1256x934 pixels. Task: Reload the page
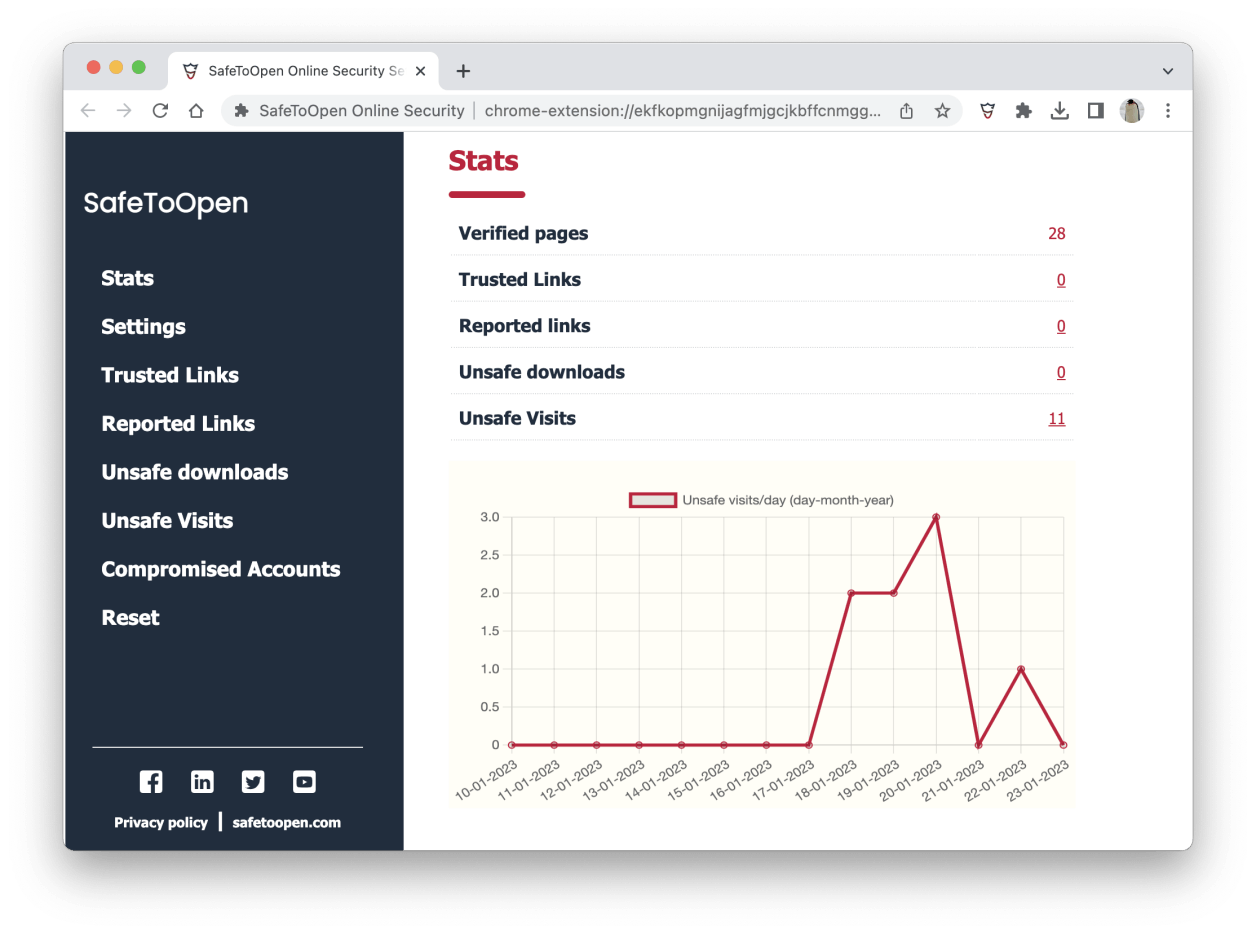click(x=160, y=111)
